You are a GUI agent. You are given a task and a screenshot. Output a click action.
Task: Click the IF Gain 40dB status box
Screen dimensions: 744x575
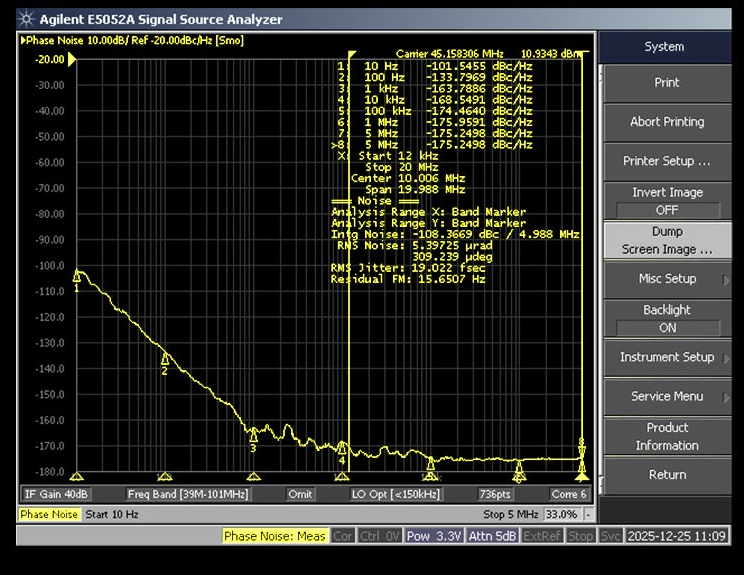(56, 494)
